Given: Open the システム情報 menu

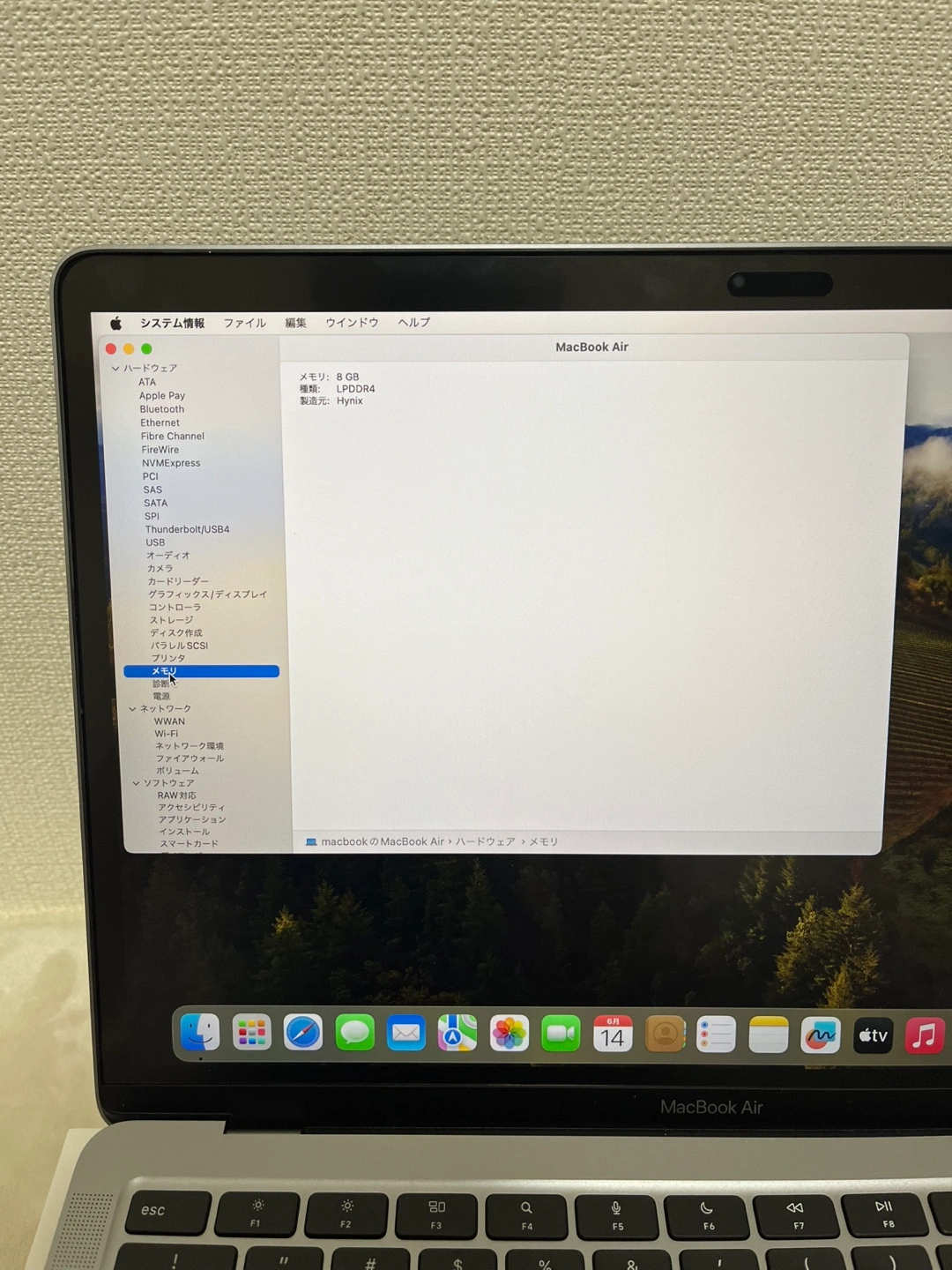Looking at the screenshot, I should (x=172, y=323).
